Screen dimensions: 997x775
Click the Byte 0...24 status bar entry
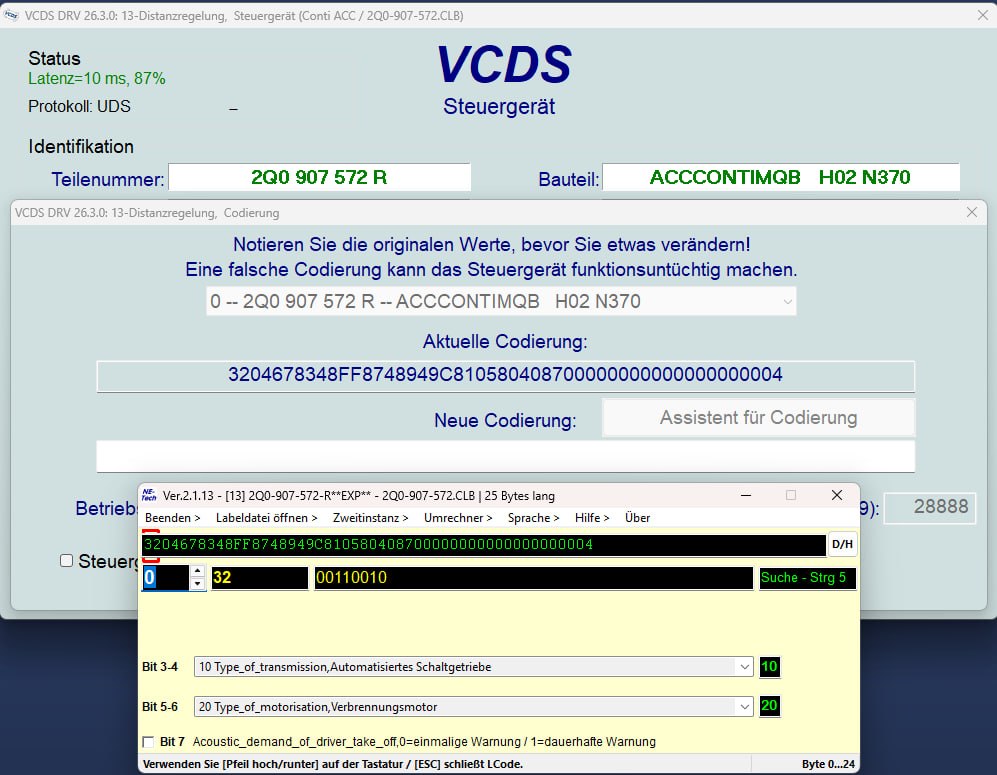point(828,764)
